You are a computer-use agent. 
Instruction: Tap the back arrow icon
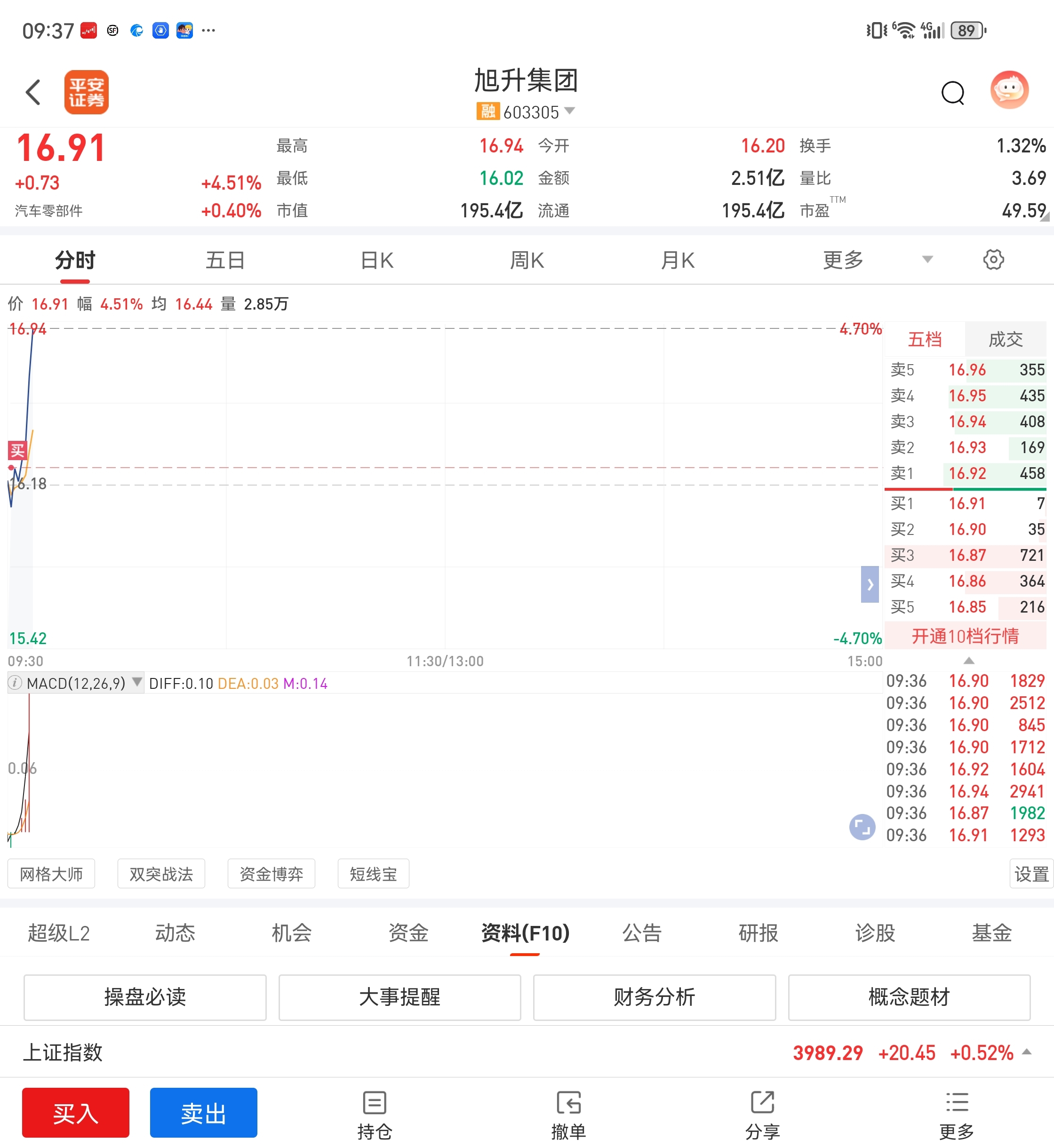(34, 92)
